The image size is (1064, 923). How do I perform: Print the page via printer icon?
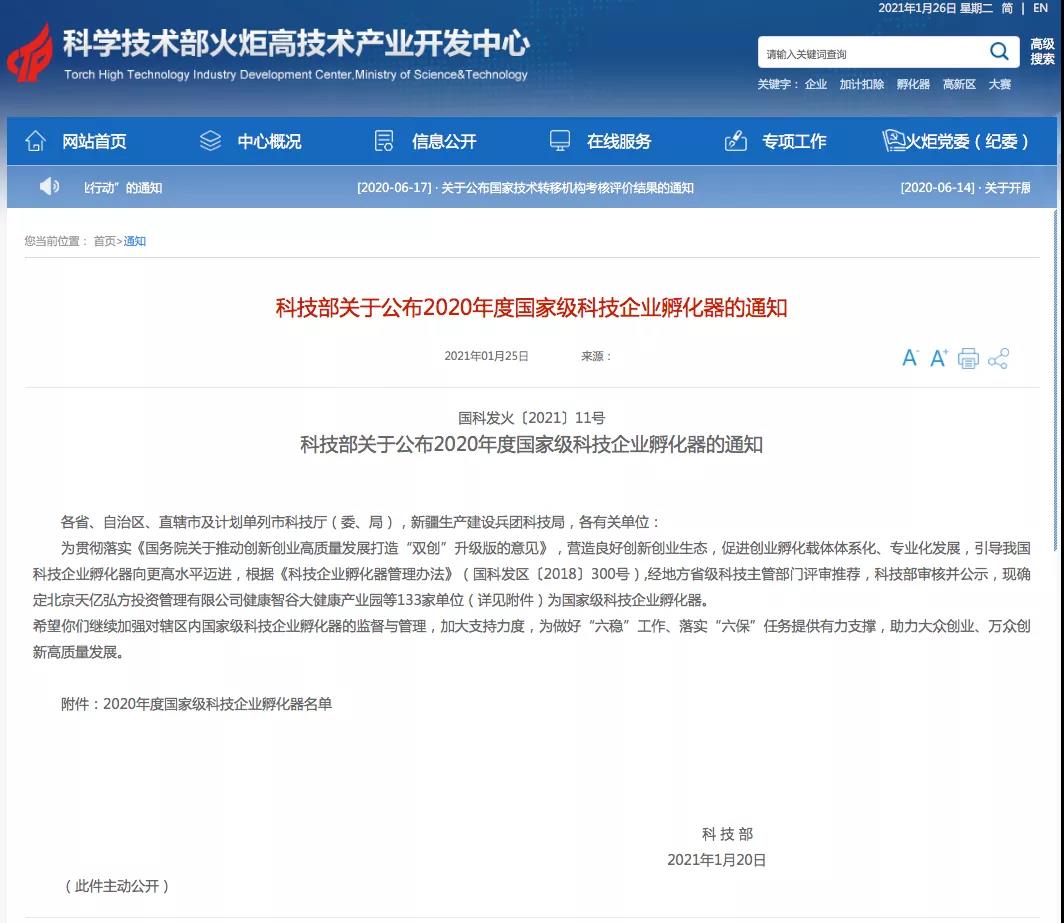coord(968,358)
